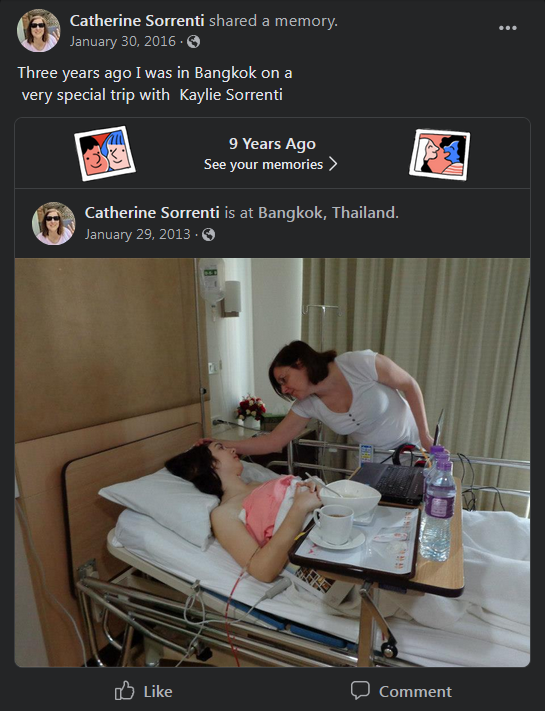Screen dimensions: 545x711
Task: Click the globe privacy icon beside January 30, 2016
Action: coord(194,42)
